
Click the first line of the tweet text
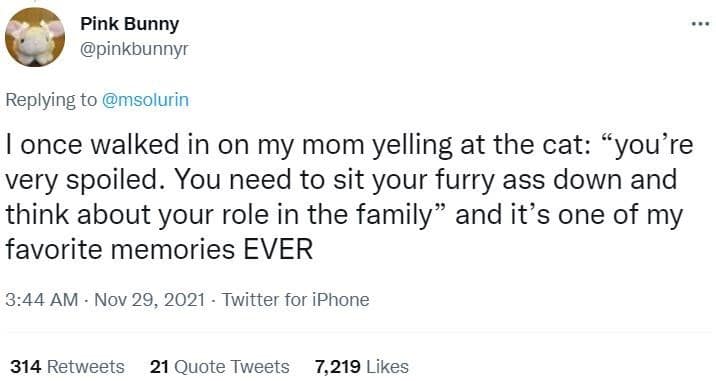pyautogui.click(x=349, y=145)
